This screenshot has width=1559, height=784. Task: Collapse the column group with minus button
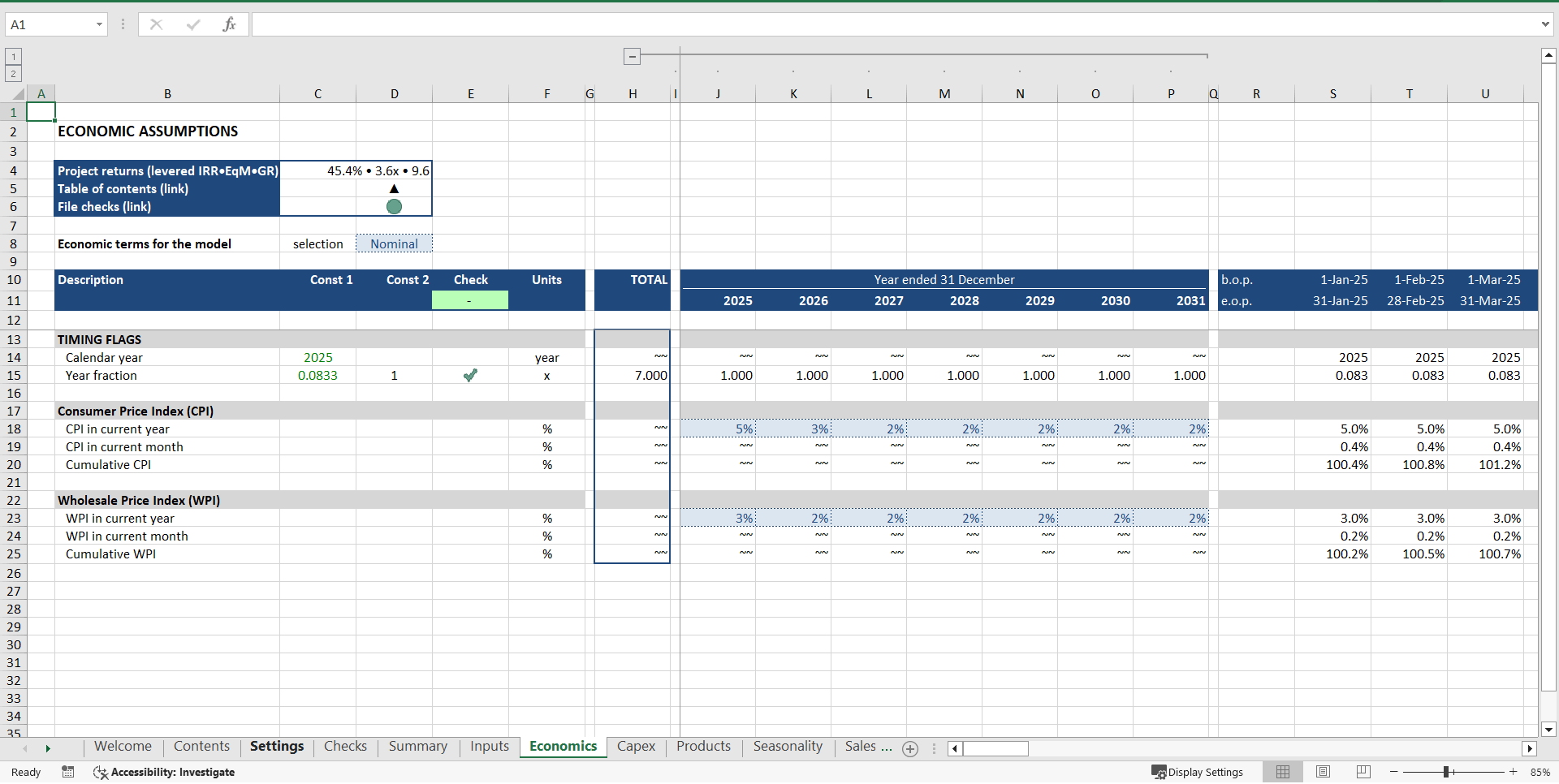click(633, 56)
